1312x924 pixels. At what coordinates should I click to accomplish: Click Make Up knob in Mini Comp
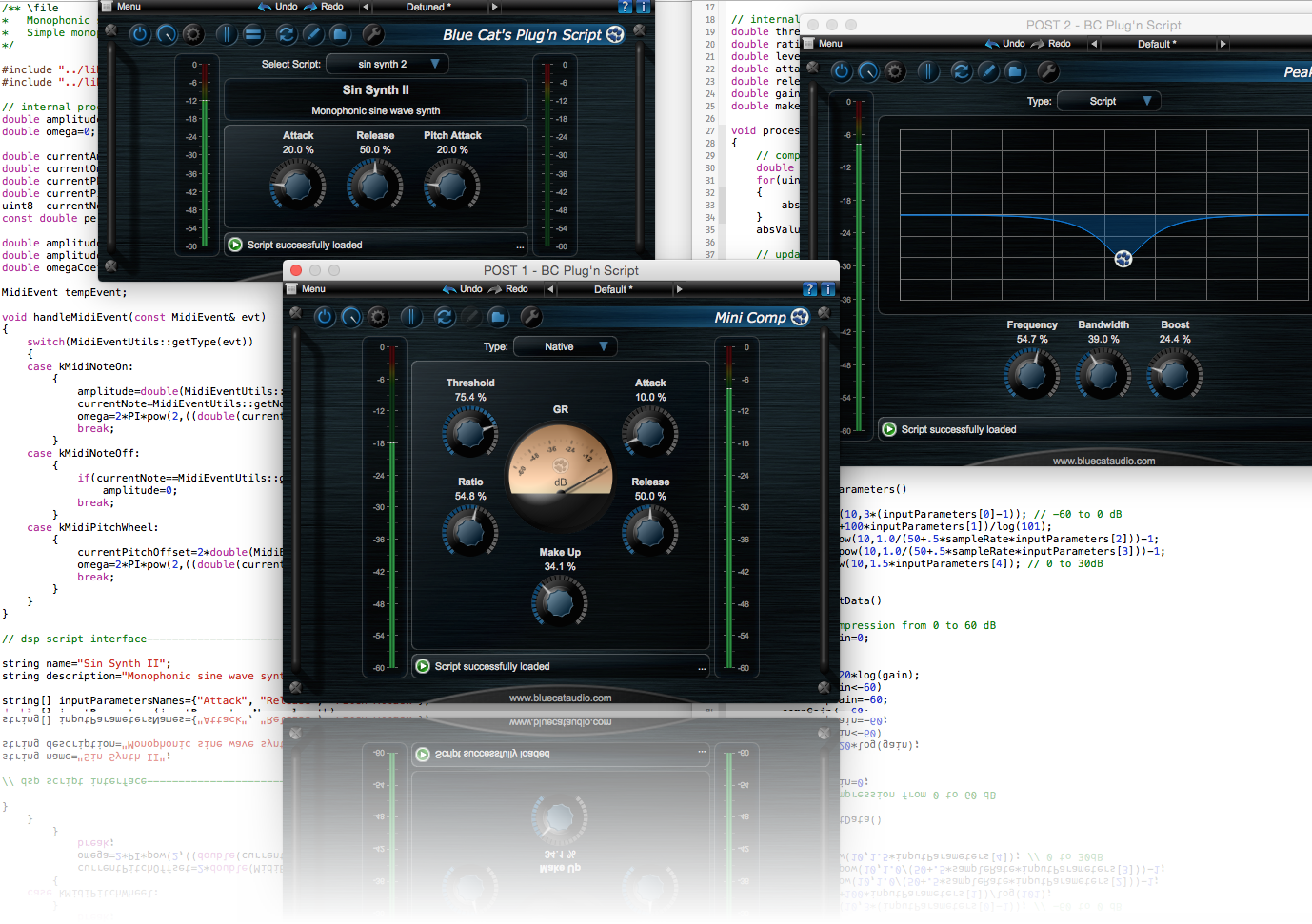(560, 601)
